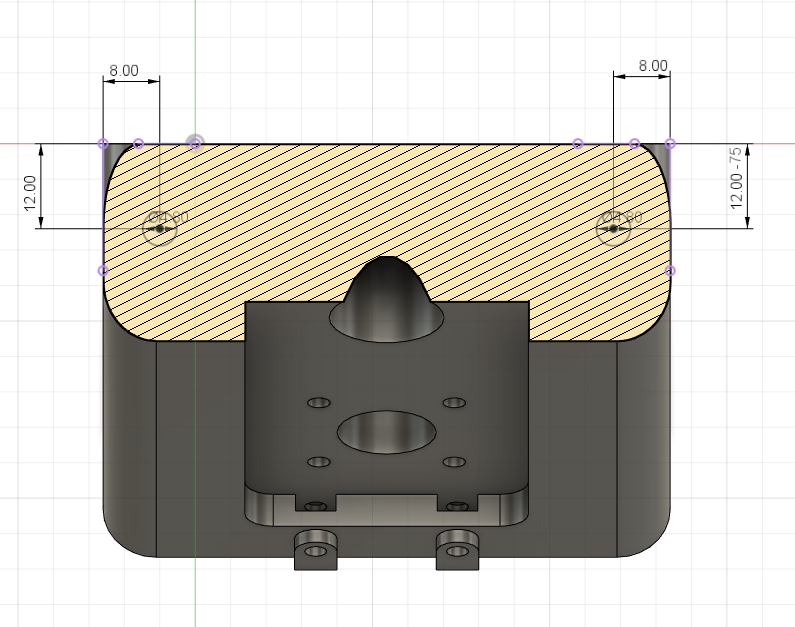
Task: Select the sketch origin point on green axis
Action: pyautogui.click(x=195, y=143)
